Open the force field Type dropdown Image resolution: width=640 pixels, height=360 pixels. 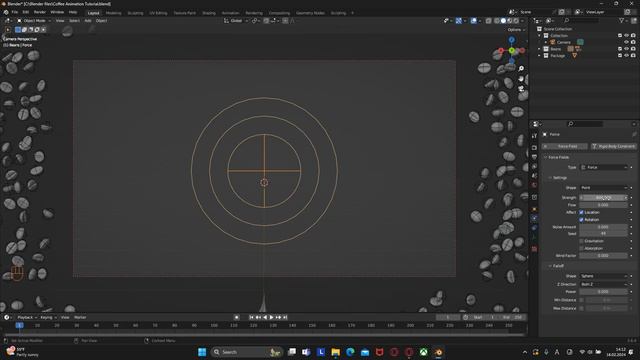pos(604,167)
